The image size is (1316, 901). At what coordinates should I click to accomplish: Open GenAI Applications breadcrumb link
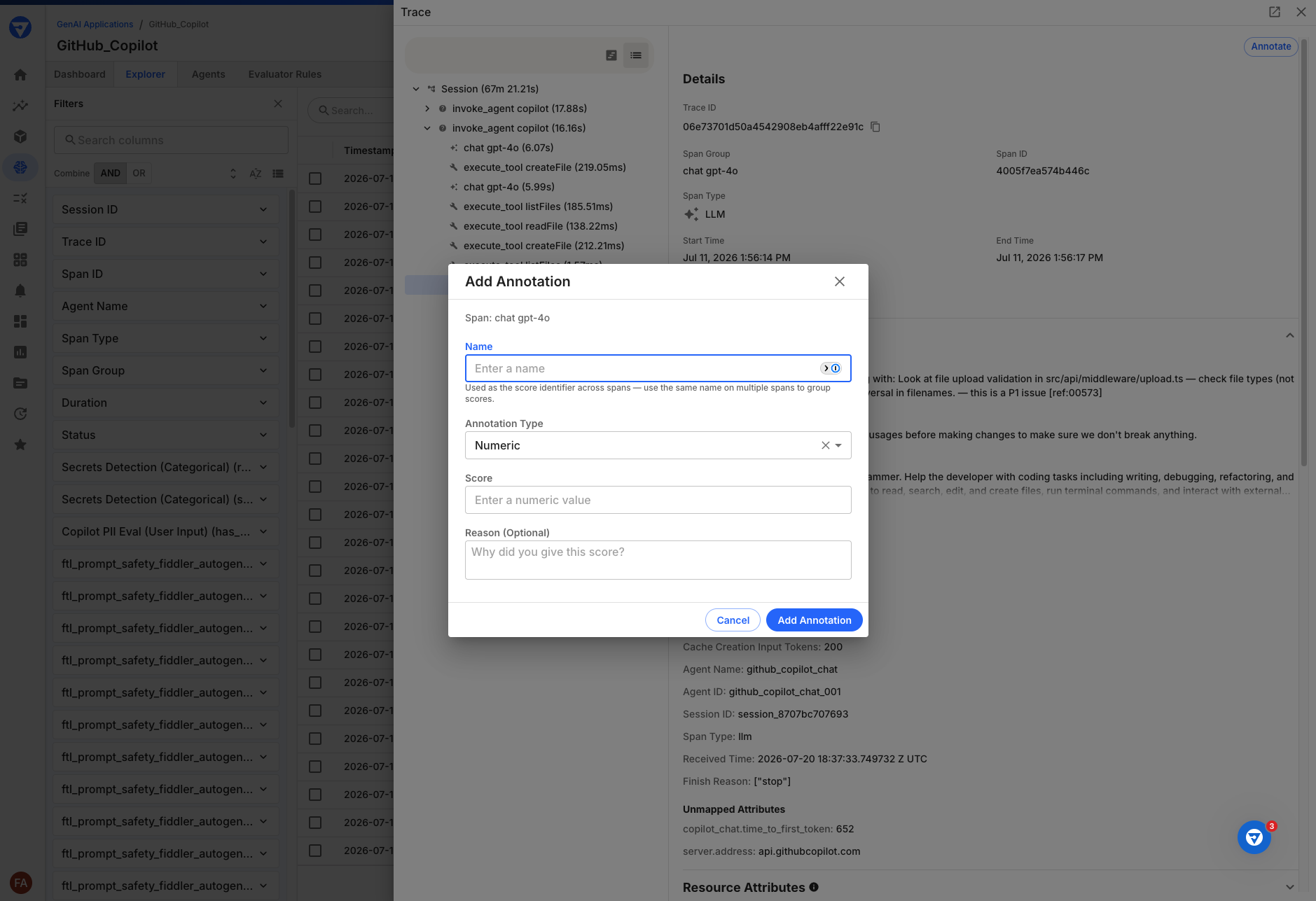coord(95,24)
